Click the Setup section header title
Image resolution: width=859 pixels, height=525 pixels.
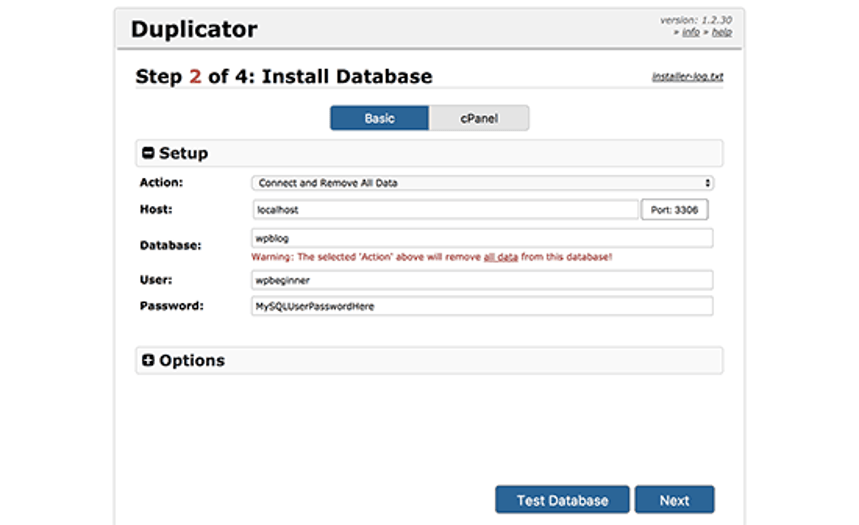click(x=184, y=153)
